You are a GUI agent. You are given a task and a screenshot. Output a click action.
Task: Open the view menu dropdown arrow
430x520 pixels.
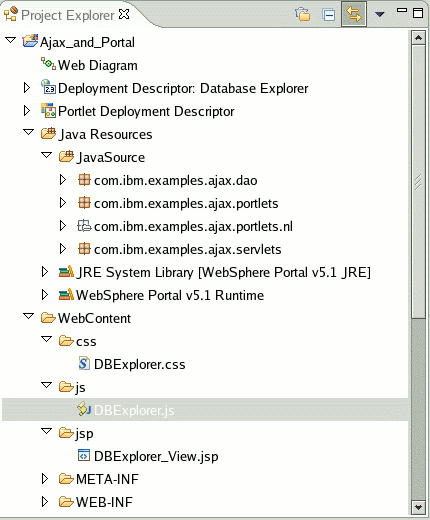click(x=380, y=14)
